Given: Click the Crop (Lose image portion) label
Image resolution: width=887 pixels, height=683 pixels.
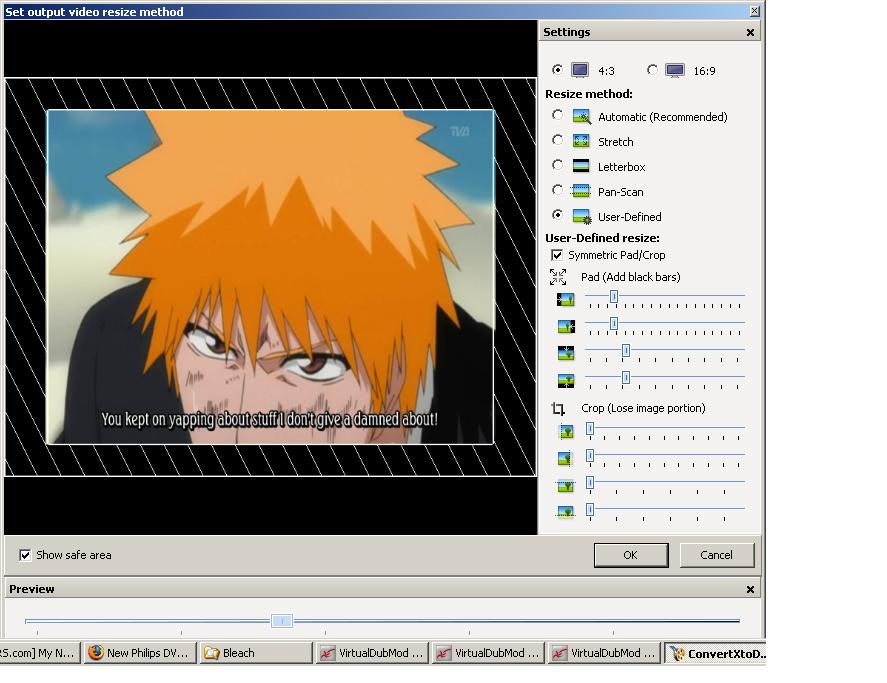Looking at the screenshot, I should click(x=643, y=408).
